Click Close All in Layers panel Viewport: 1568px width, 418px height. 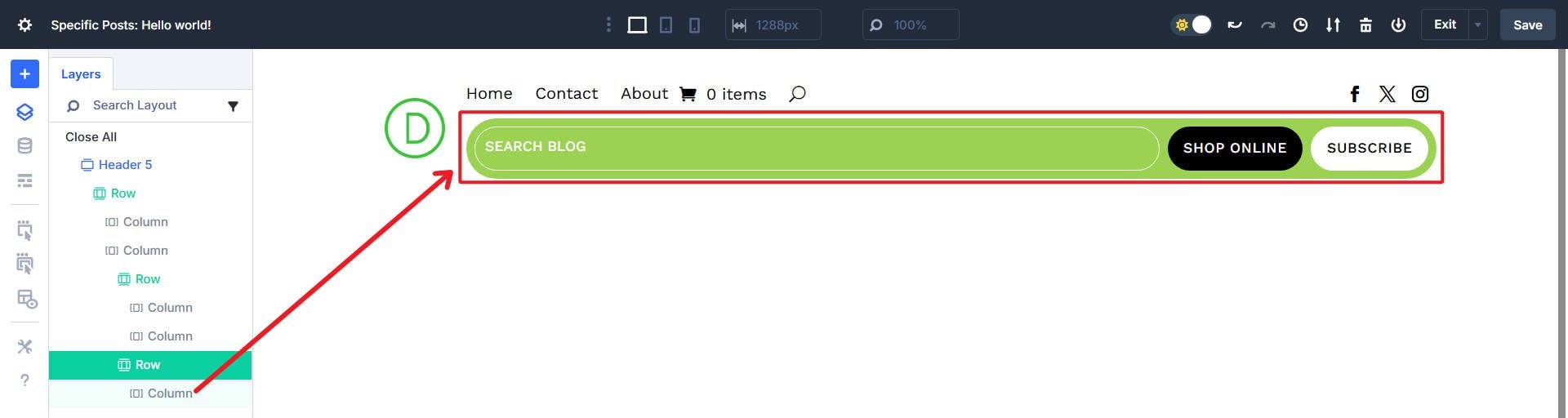click(91, 137)
